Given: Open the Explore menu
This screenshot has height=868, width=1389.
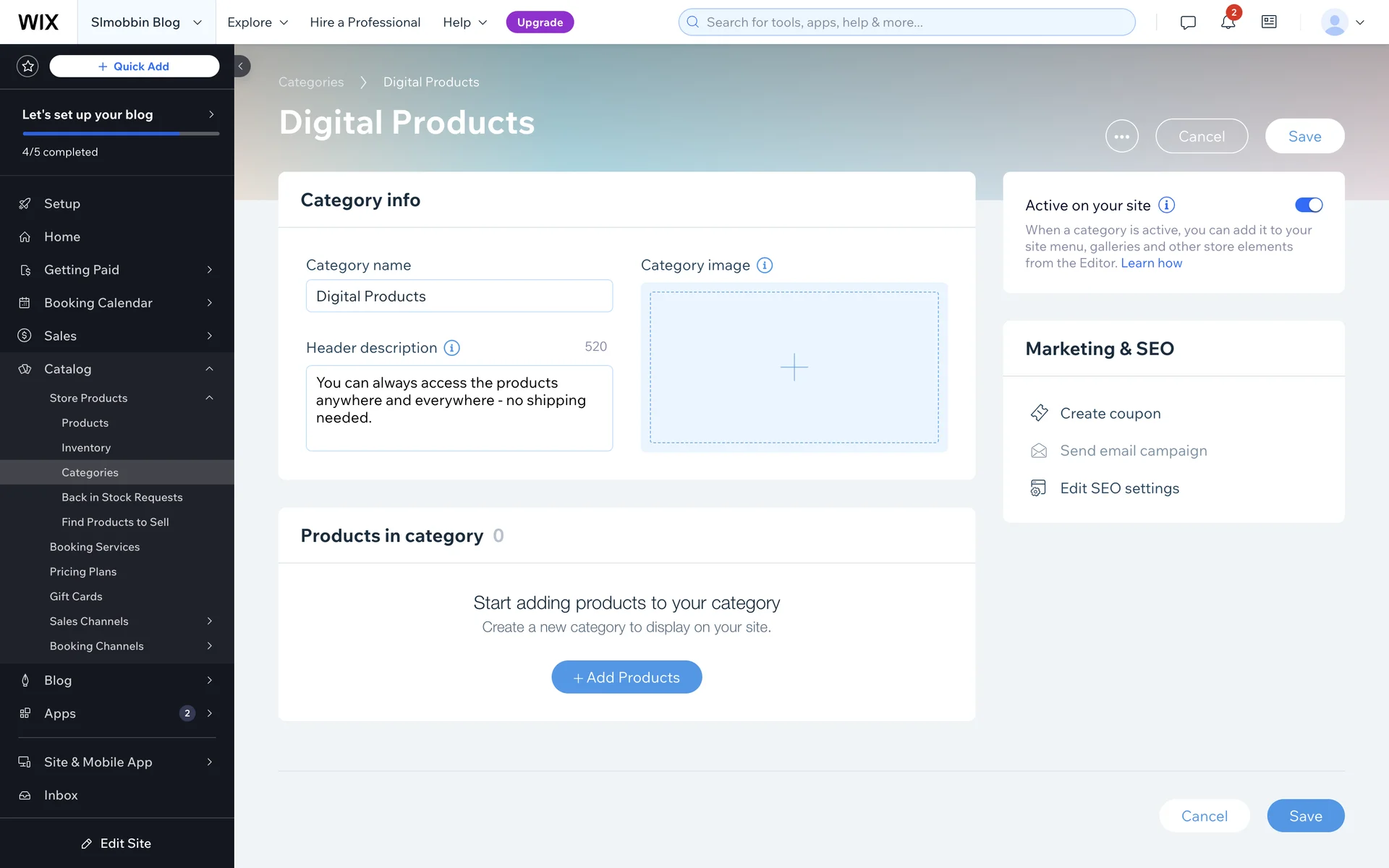Looking at the screenshot, I should 258,22.
